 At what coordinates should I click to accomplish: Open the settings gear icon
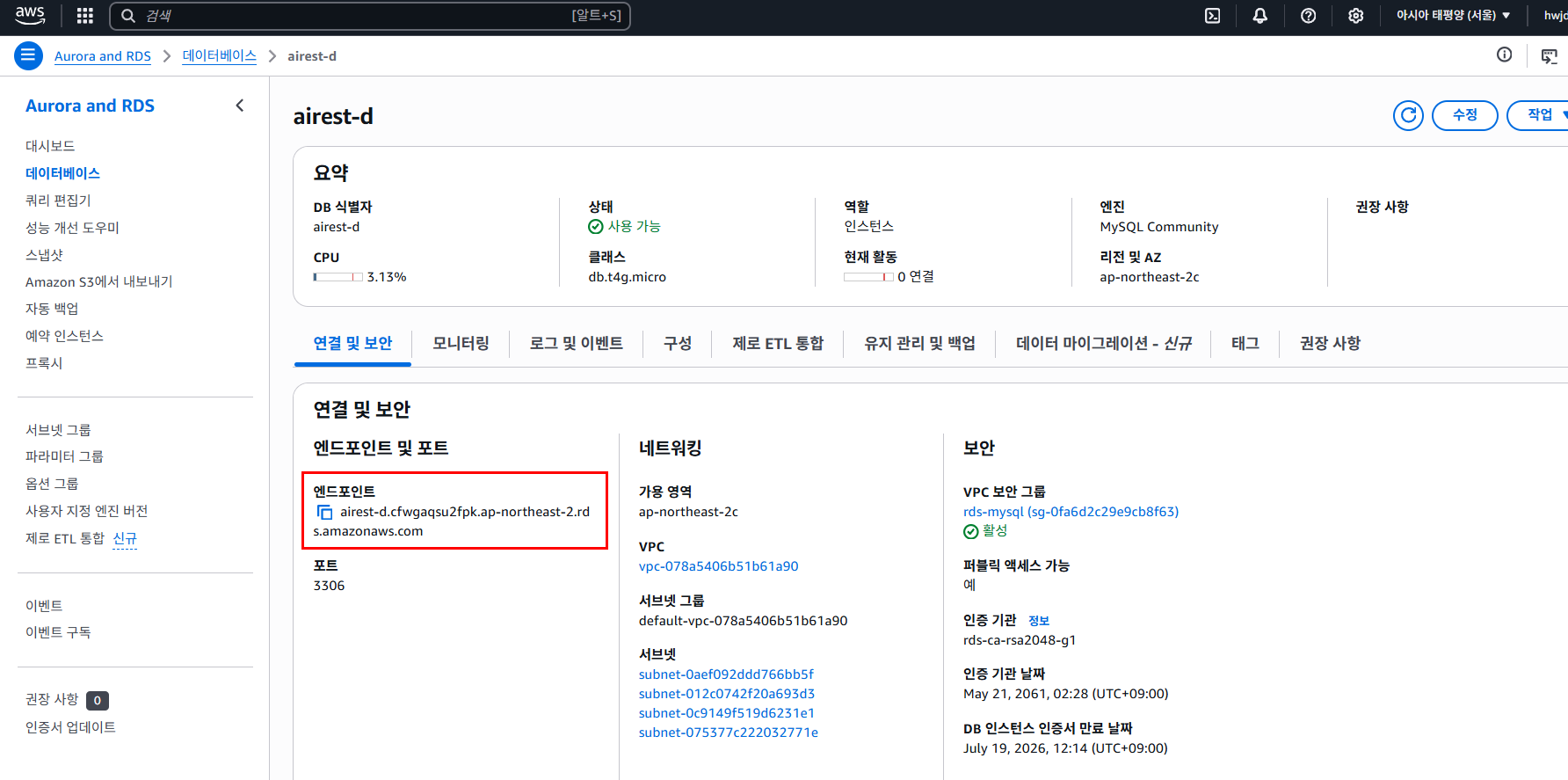tap(1355, 15)
